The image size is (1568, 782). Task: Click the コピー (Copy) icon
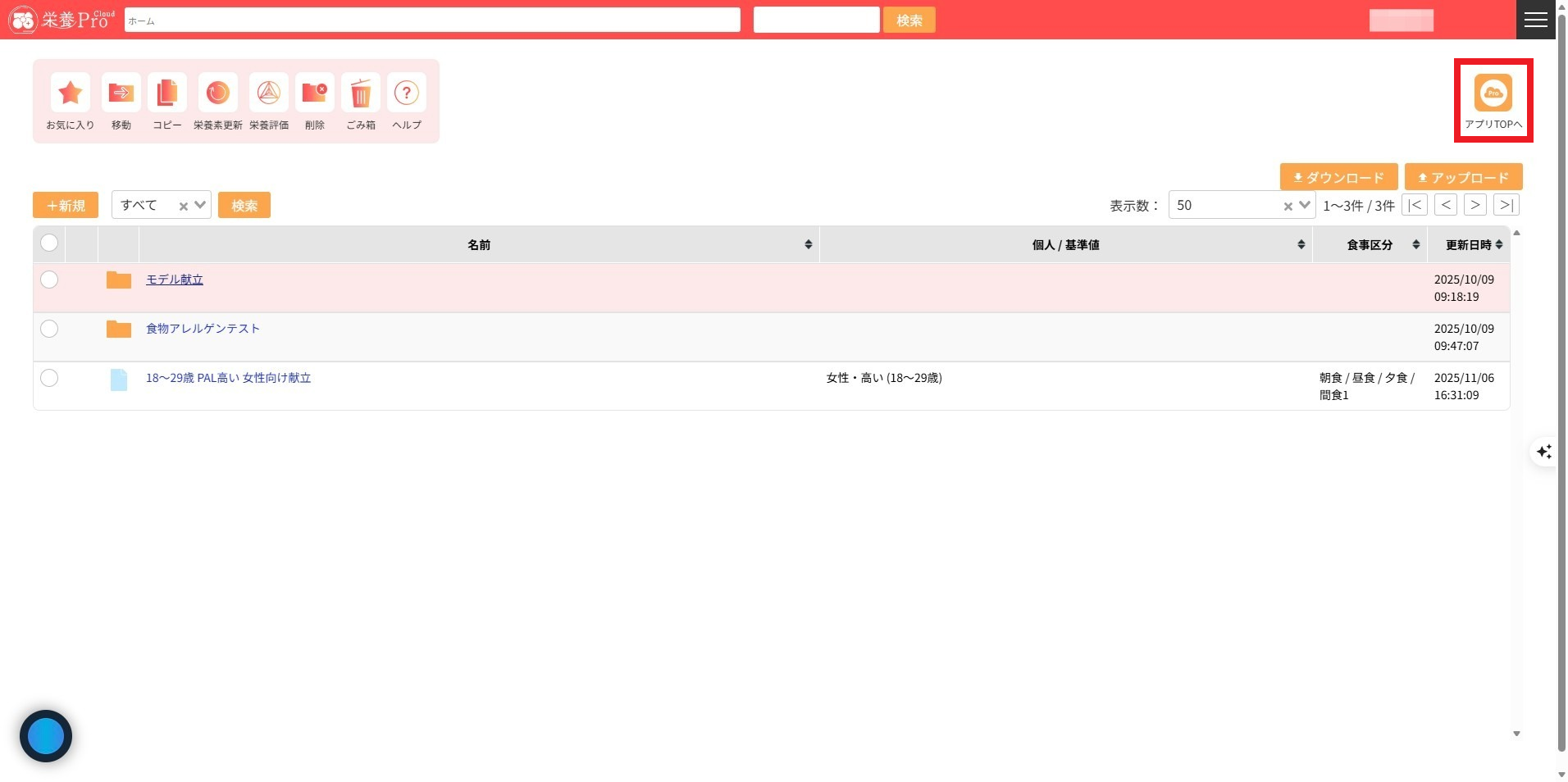167,93
